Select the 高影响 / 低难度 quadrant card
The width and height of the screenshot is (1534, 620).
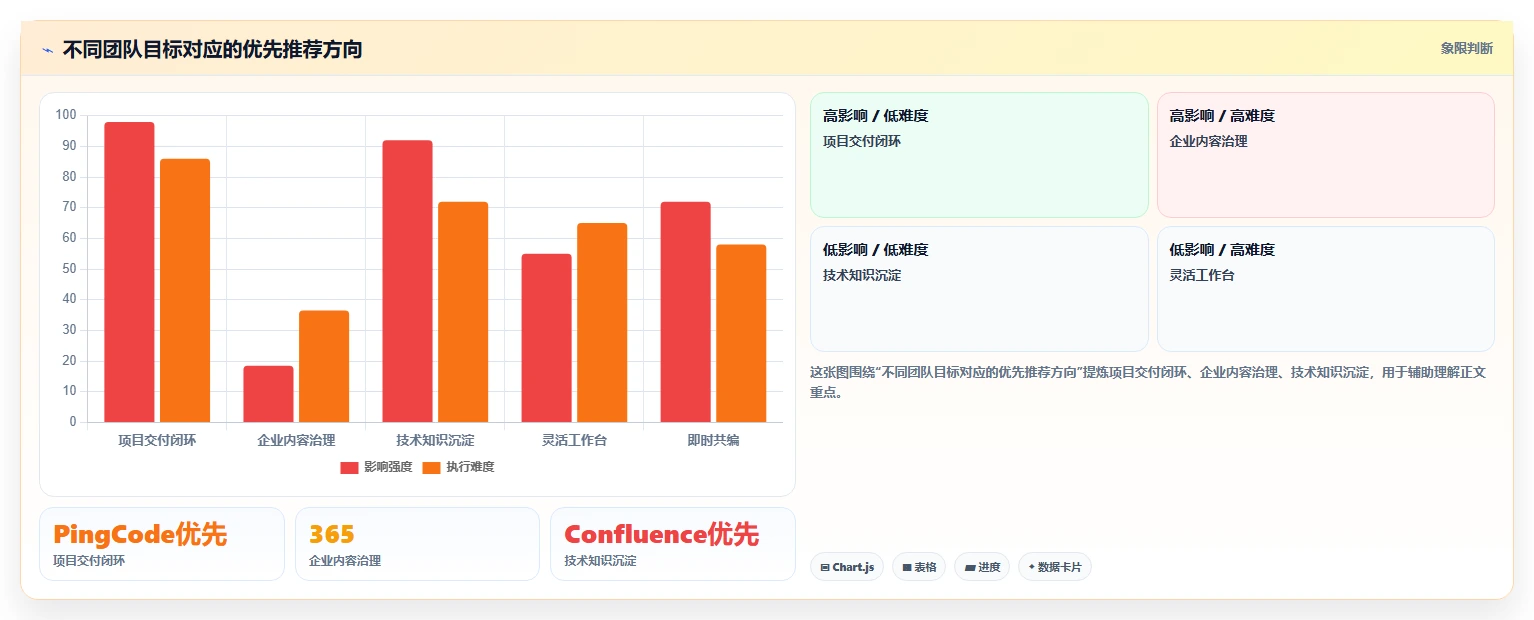pyautogui.click(x=979, y=155)
